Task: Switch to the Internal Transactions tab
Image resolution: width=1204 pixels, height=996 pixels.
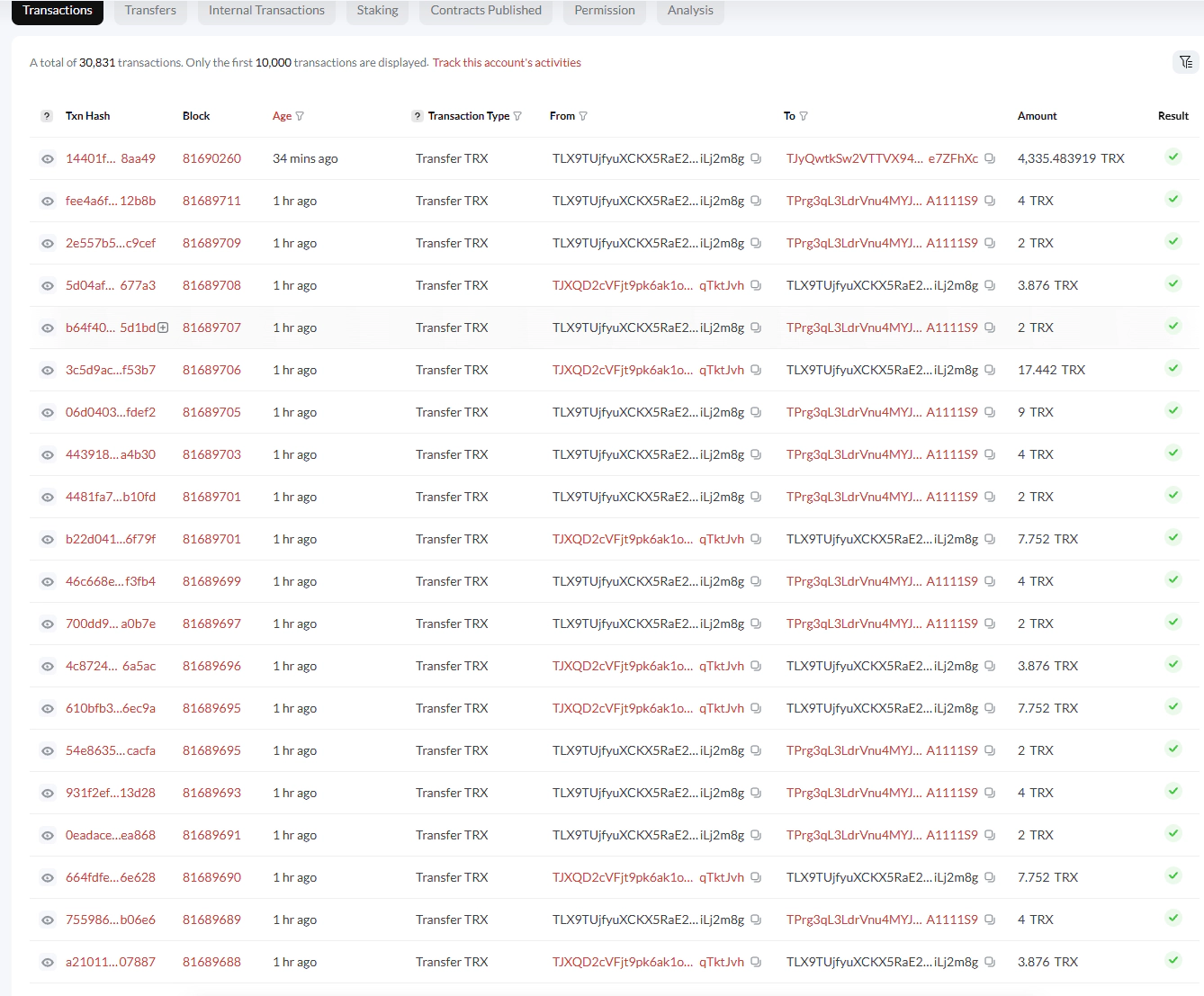Action: click(x=266, y=11)
